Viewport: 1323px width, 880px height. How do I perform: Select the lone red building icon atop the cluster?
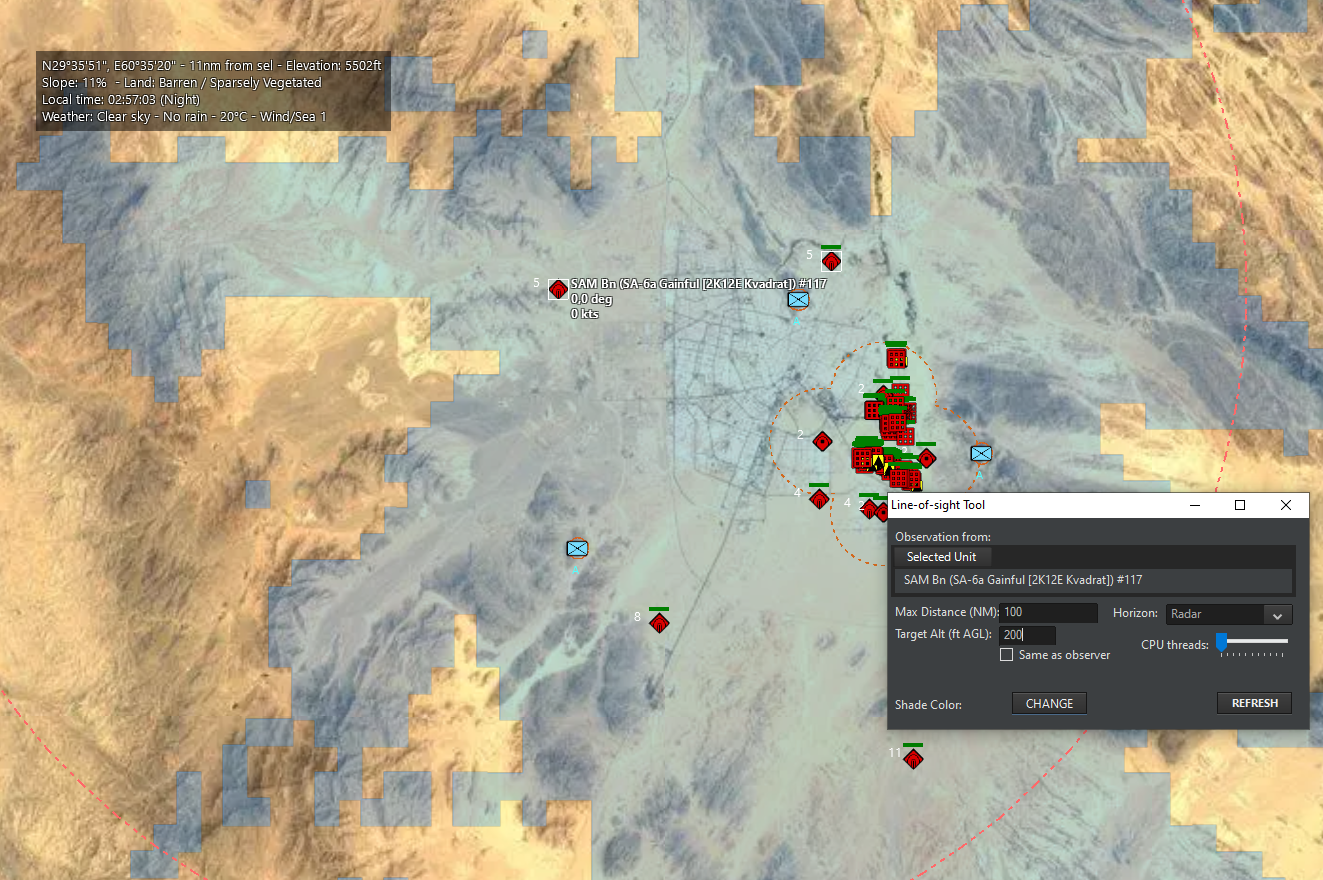(x=897, y=357)
